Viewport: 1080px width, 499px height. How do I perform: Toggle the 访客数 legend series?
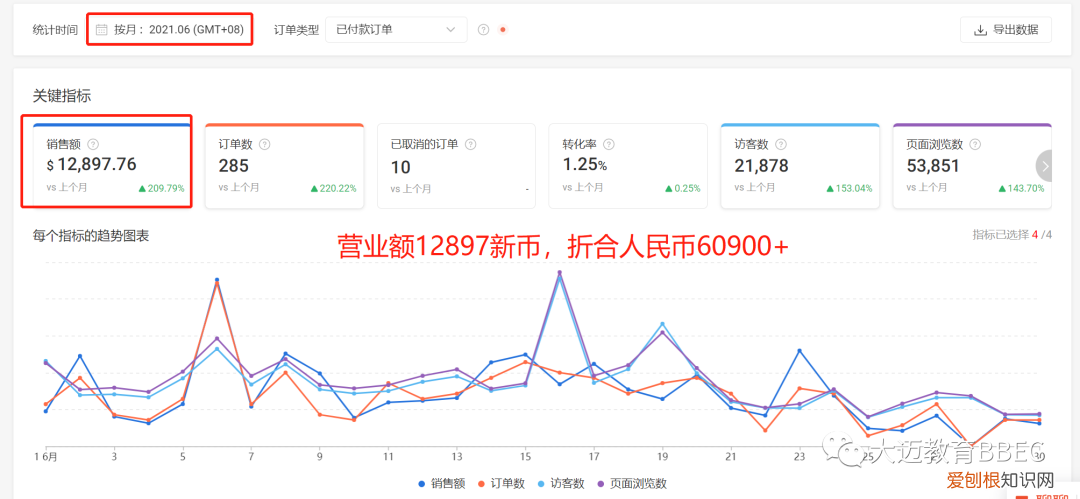[x=563, y=484]
